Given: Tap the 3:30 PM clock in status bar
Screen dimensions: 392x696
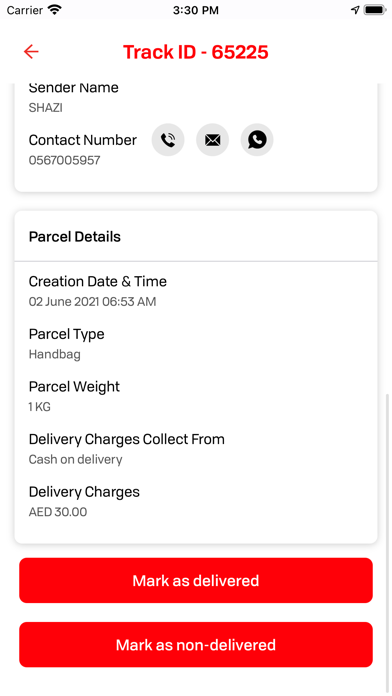Looking at the screenshot, I should (196, 10).
